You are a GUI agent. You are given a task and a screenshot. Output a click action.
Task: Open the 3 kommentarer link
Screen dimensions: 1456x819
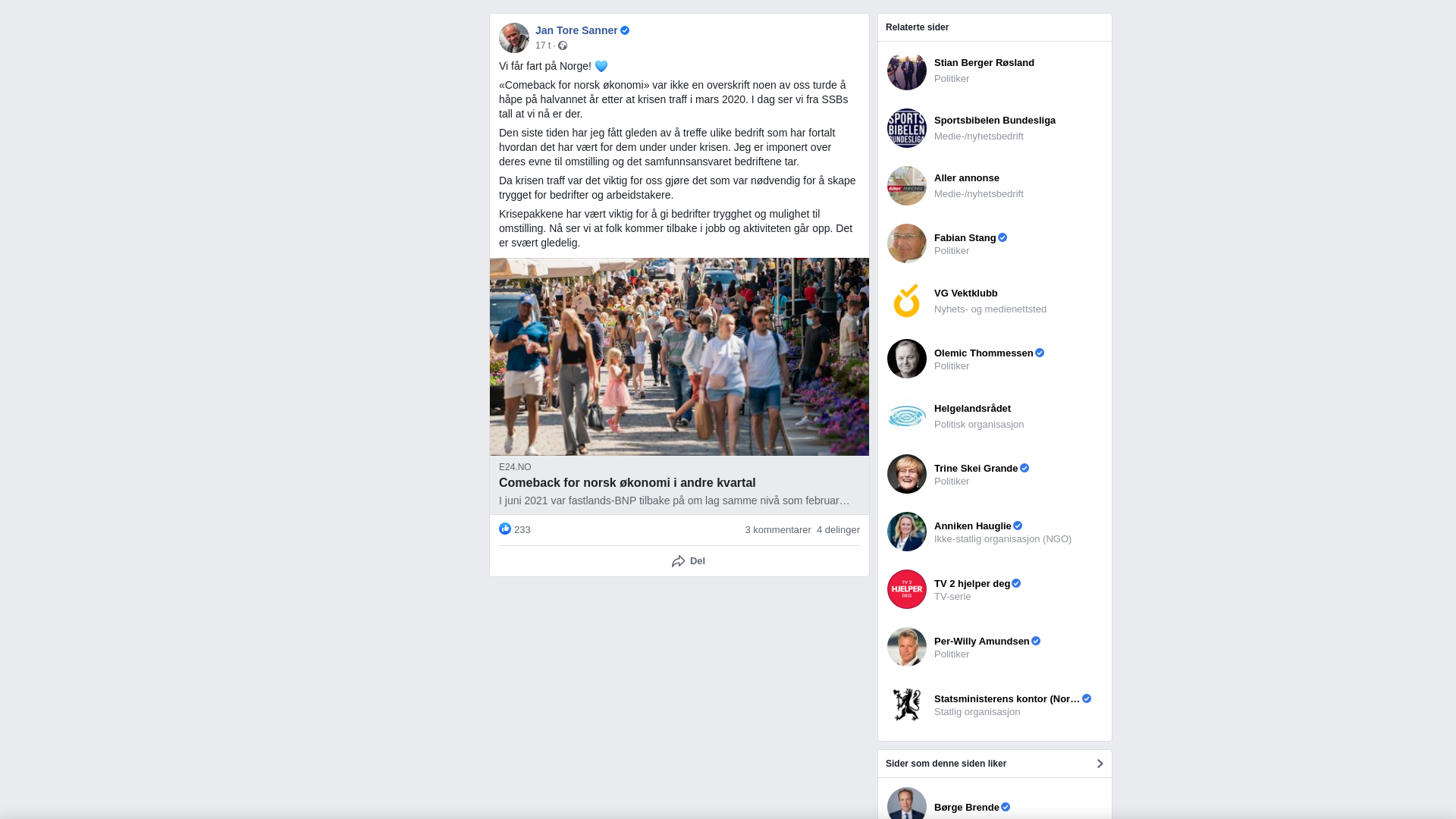tap(778, 530)
